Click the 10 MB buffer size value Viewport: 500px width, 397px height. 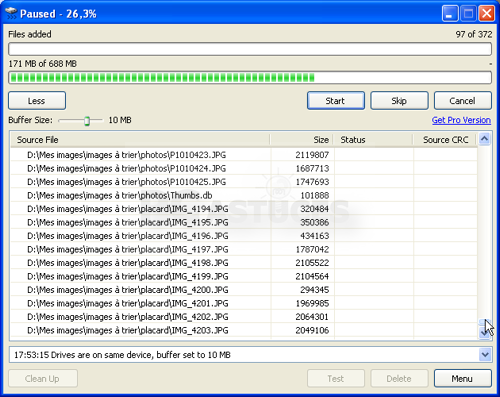[x=120, y=120]
